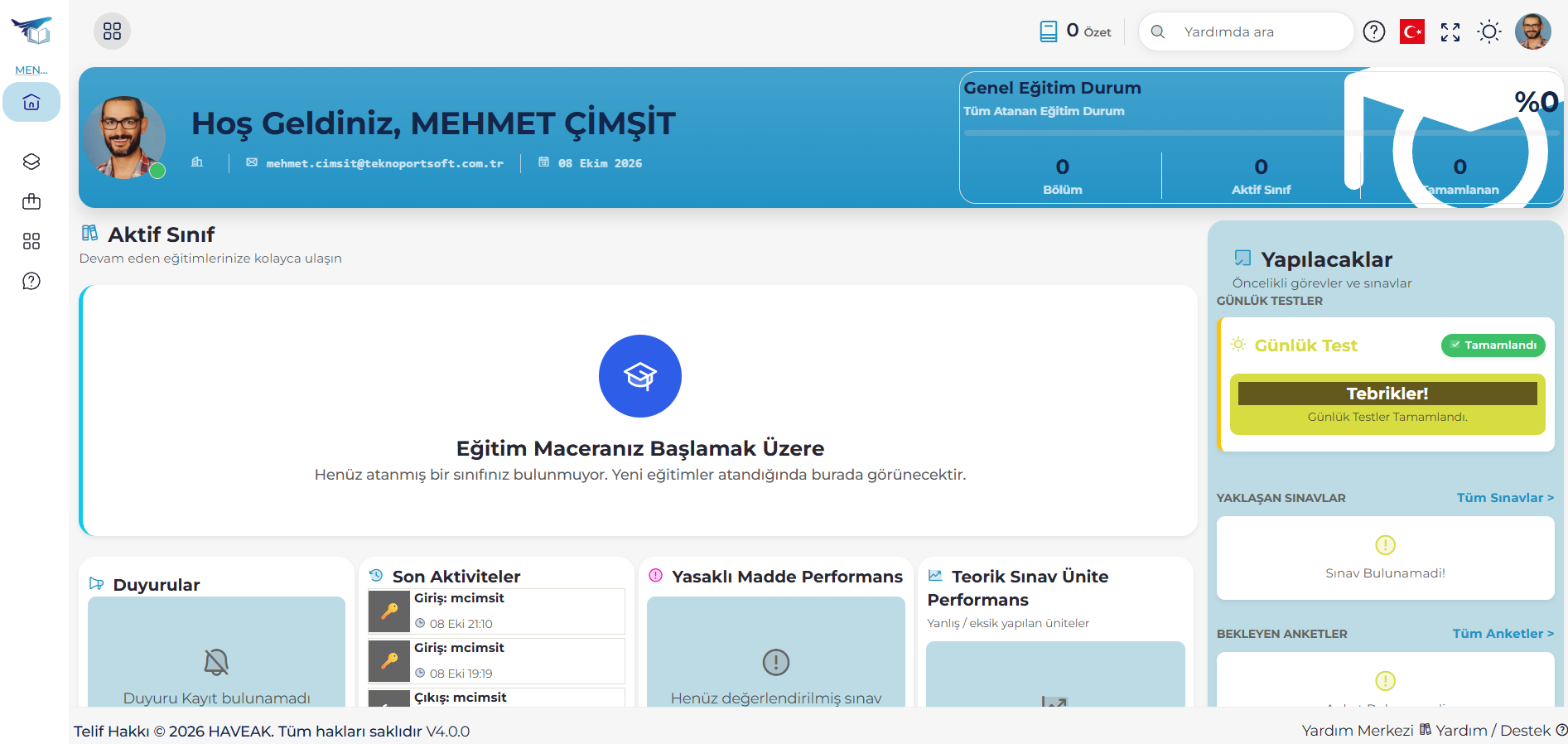Screen dimensions: 1568x744
Task: Click the Aktif Sınıf counter in banner
Action: click(1261, 176)
